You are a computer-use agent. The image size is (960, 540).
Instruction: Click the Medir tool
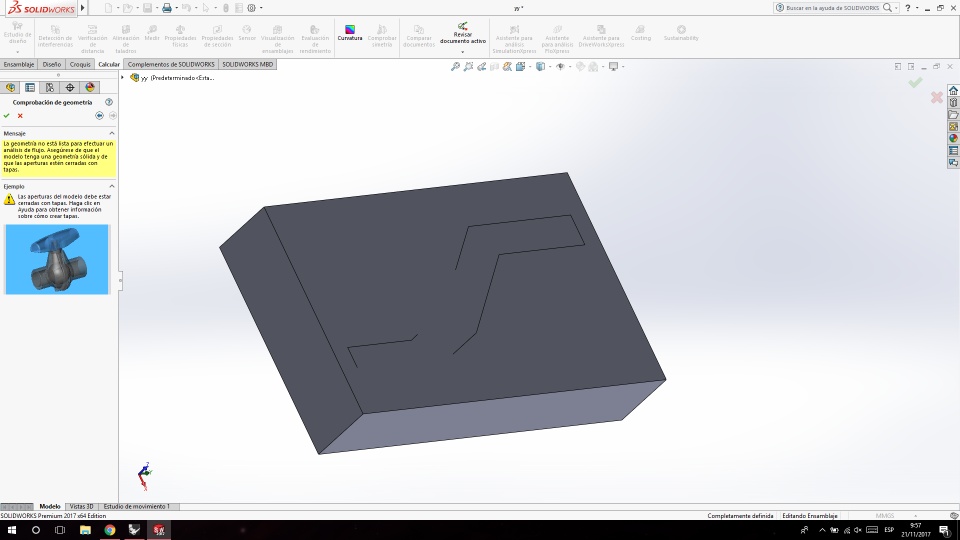click(152, 33)
